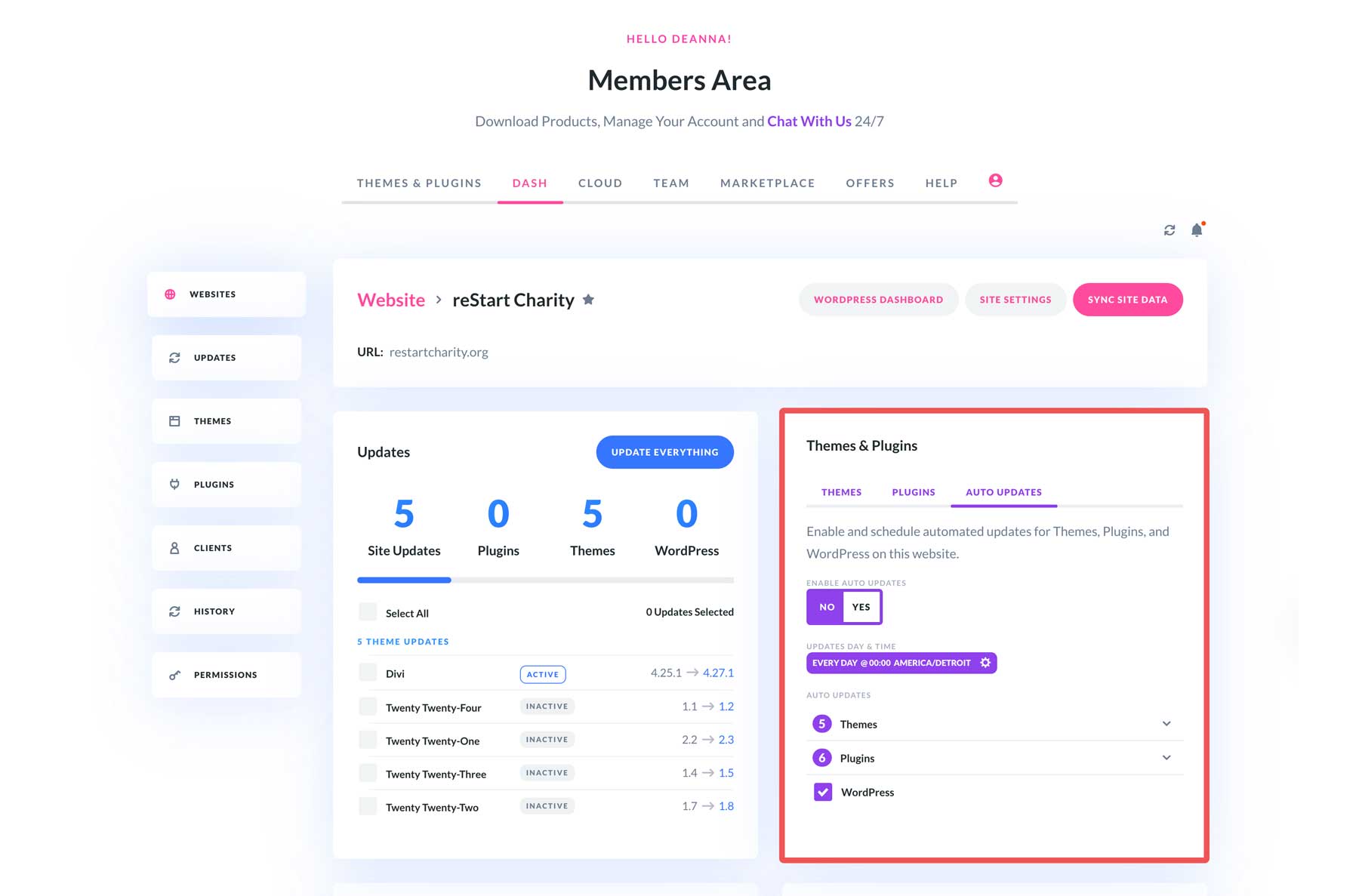Screen dimensions: 1359x896
Task: Click the sync refresh icon above the site panel
Action: tap(1169, 230)
